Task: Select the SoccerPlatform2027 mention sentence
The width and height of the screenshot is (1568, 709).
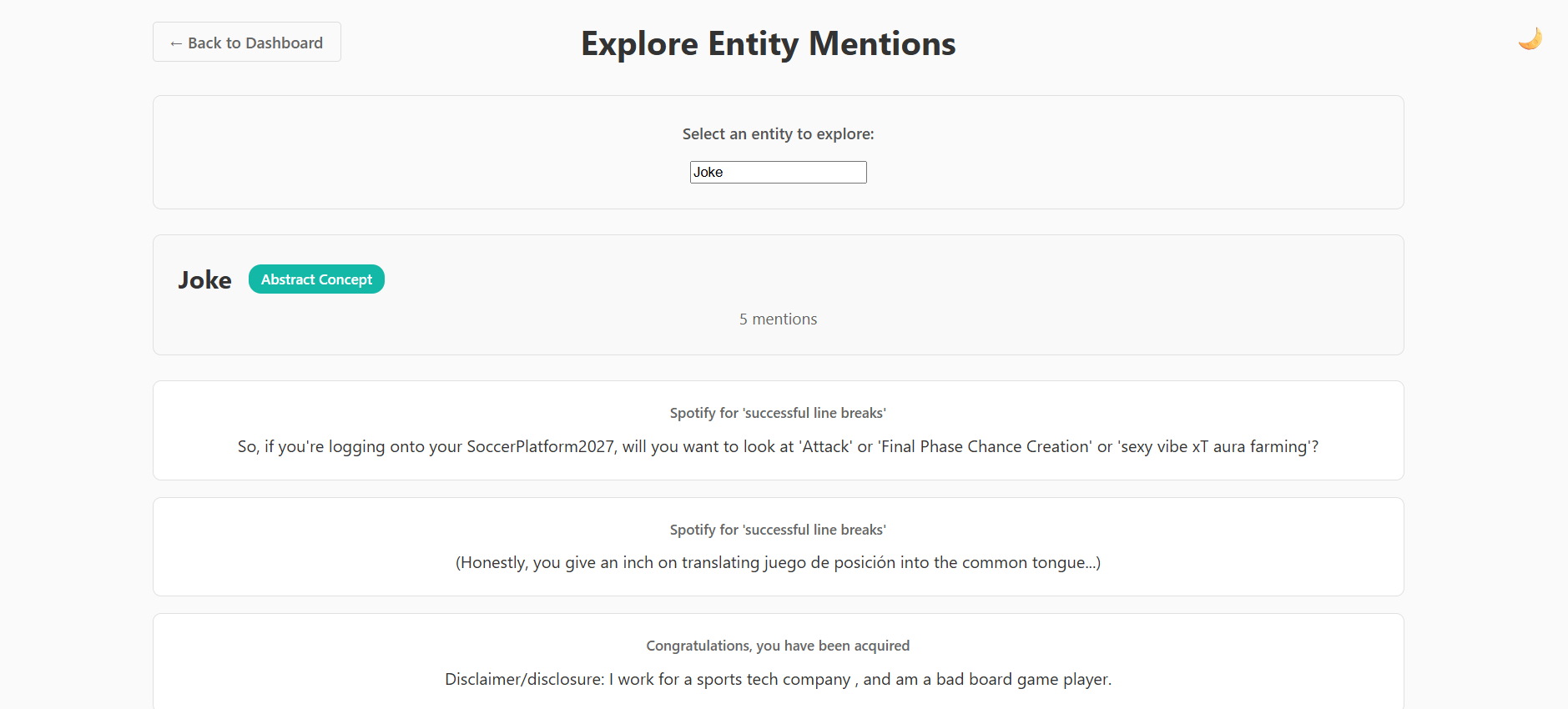Action: click(x=778, y=447)
